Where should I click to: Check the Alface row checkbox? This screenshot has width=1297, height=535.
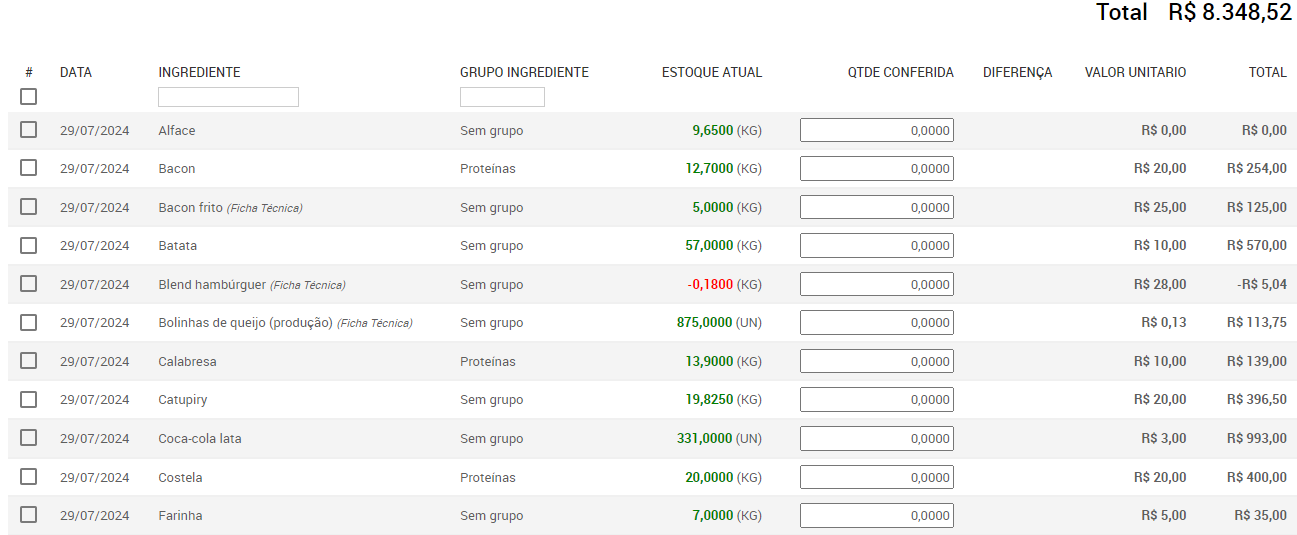point(28,130)
